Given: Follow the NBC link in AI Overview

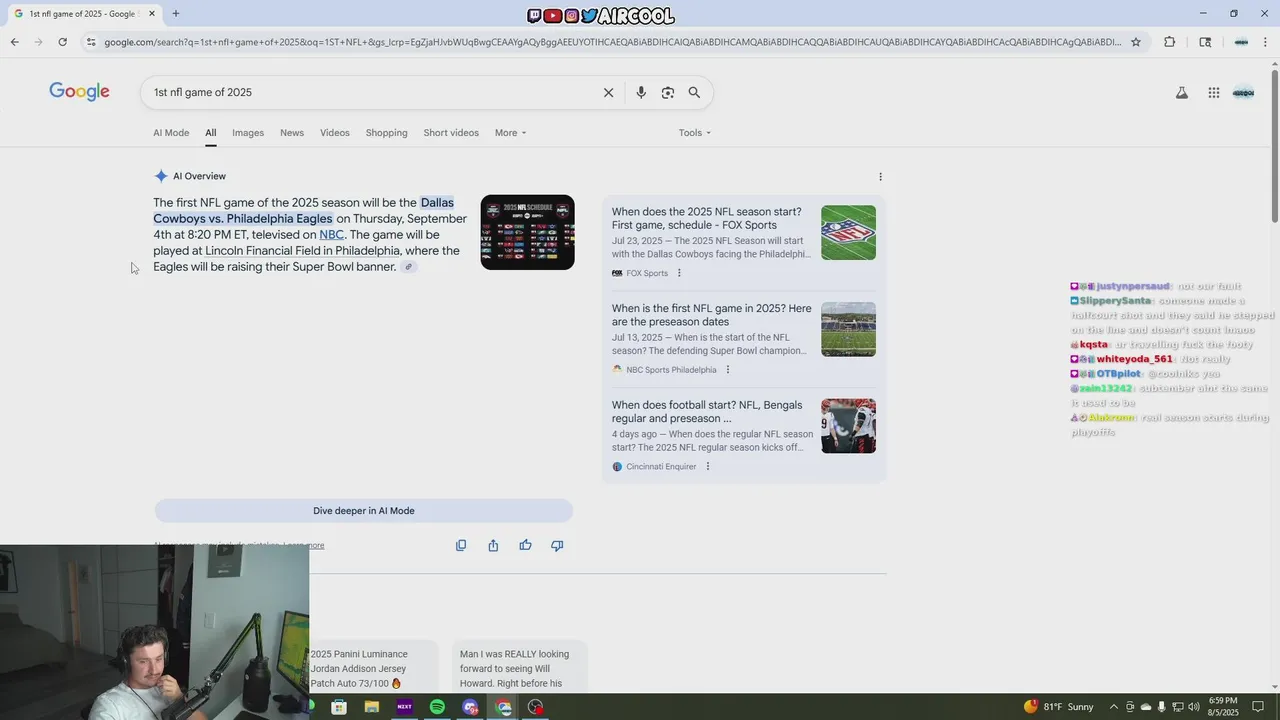Looking at the screenshot, I should point(331,235).
